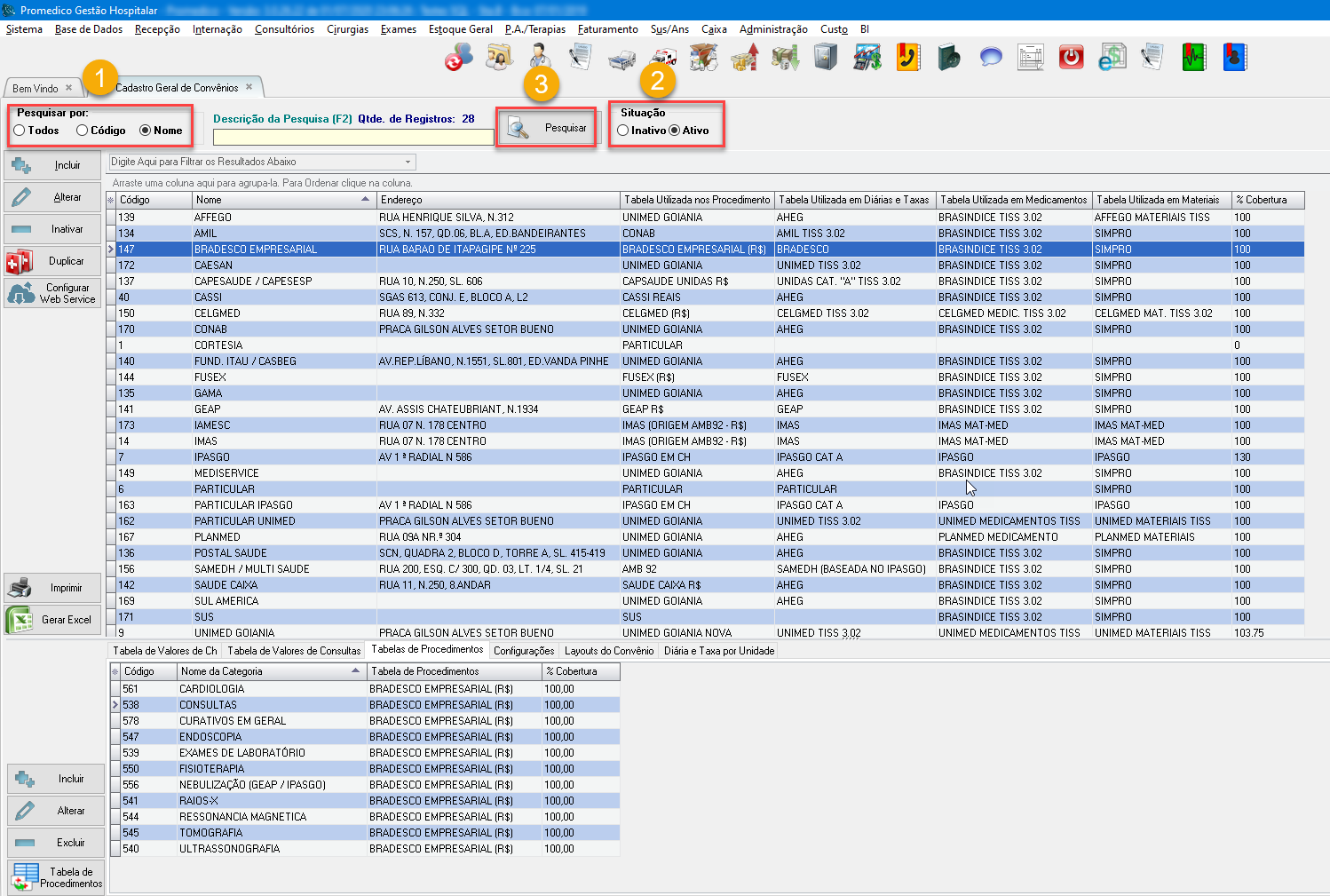Set Situação to 'Inativo'
The width and height of the screenshot is (1330, 896).
point(623,131)
